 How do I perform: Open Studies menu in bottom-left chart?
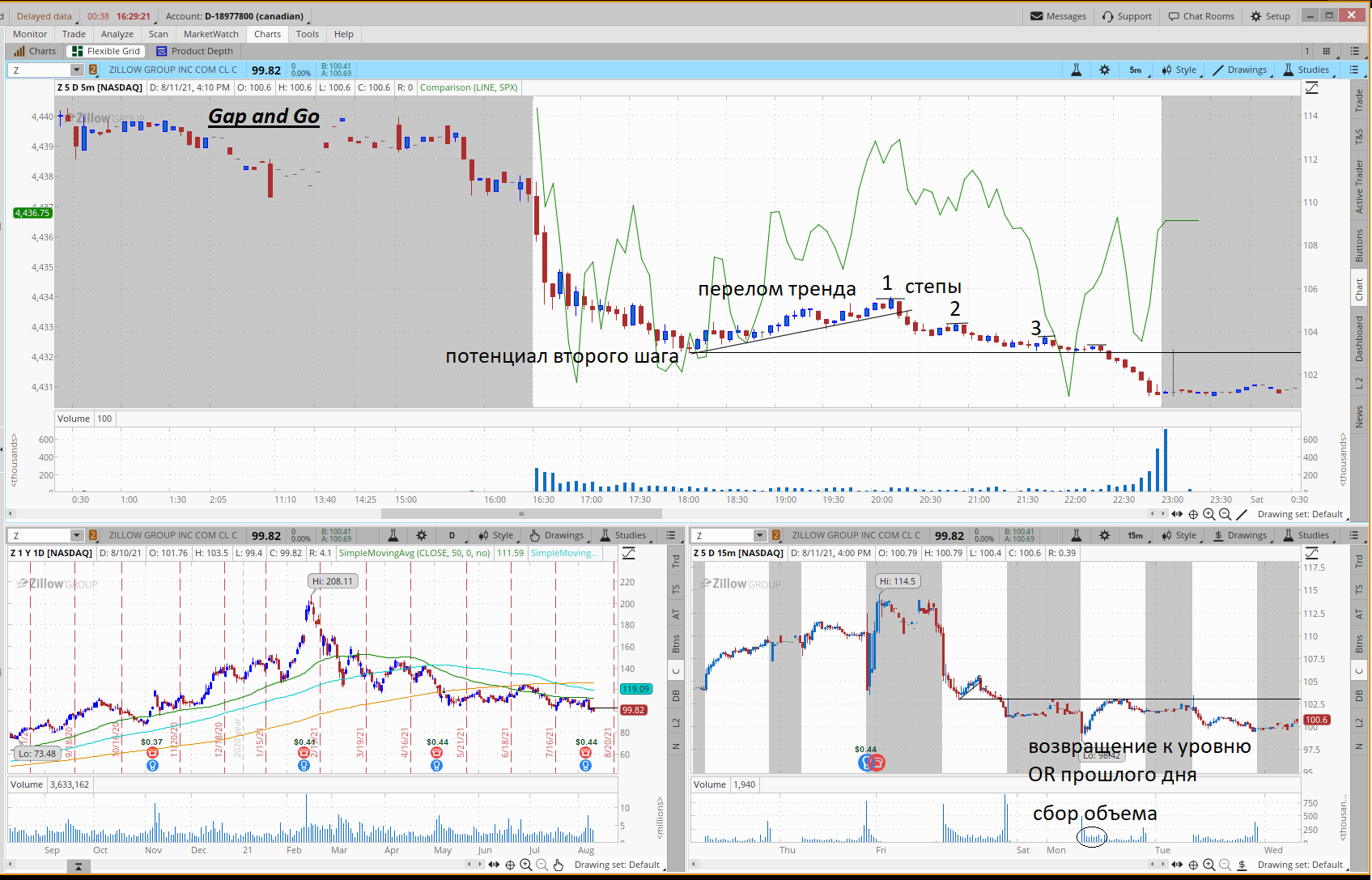(x=623, y=535)
